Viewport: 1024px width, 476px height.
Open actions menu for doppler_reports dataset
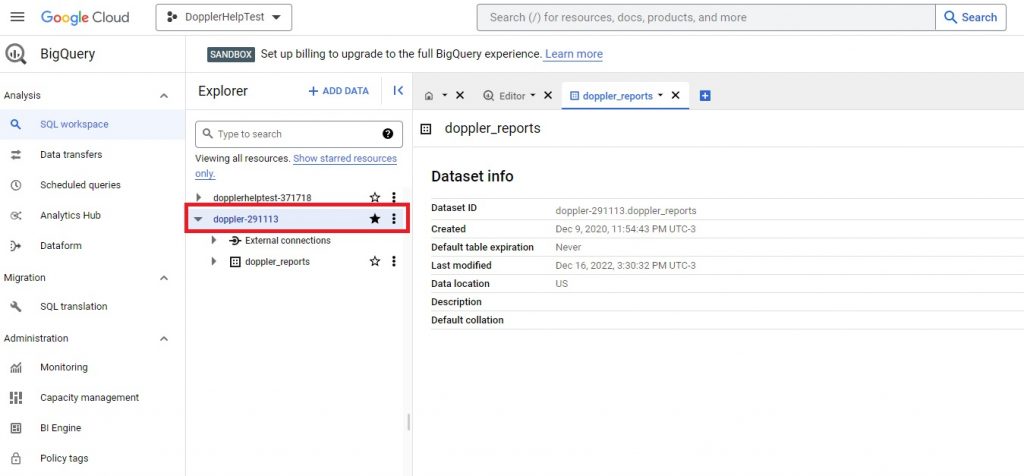(394, 261)
